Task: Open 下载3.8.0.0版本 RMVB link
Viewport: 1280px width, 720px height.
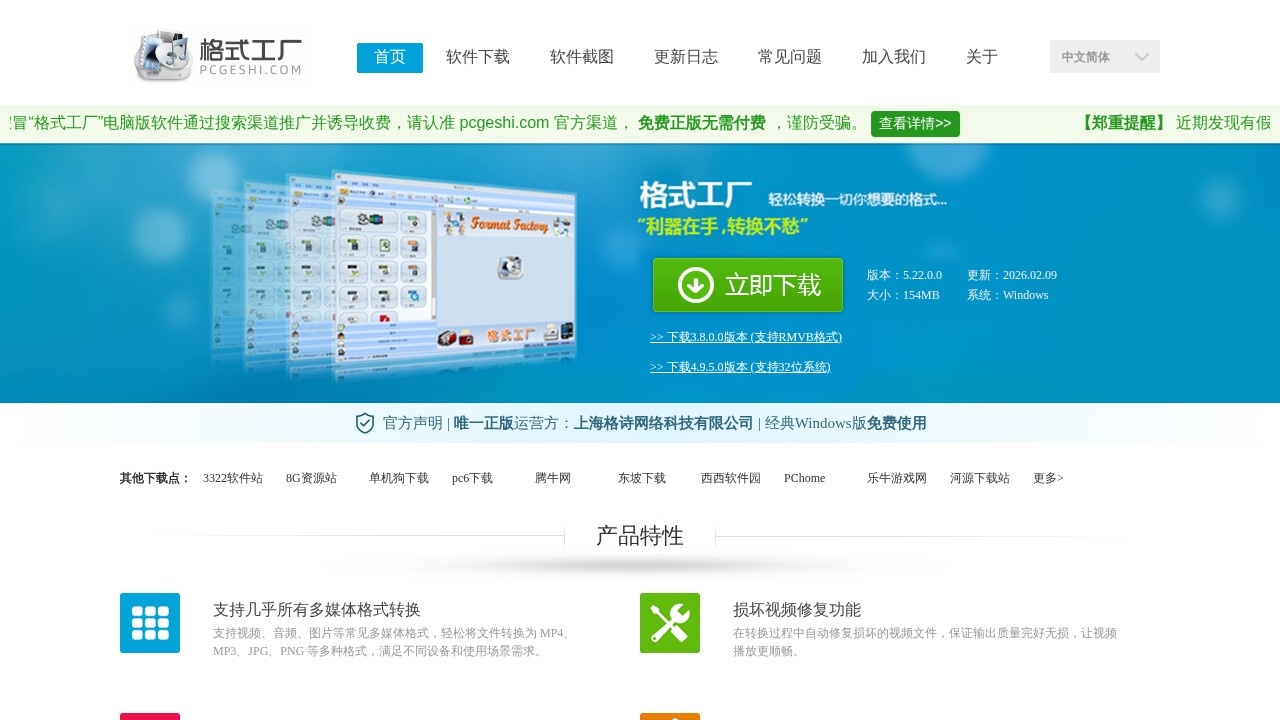Action: click(746, 337)
